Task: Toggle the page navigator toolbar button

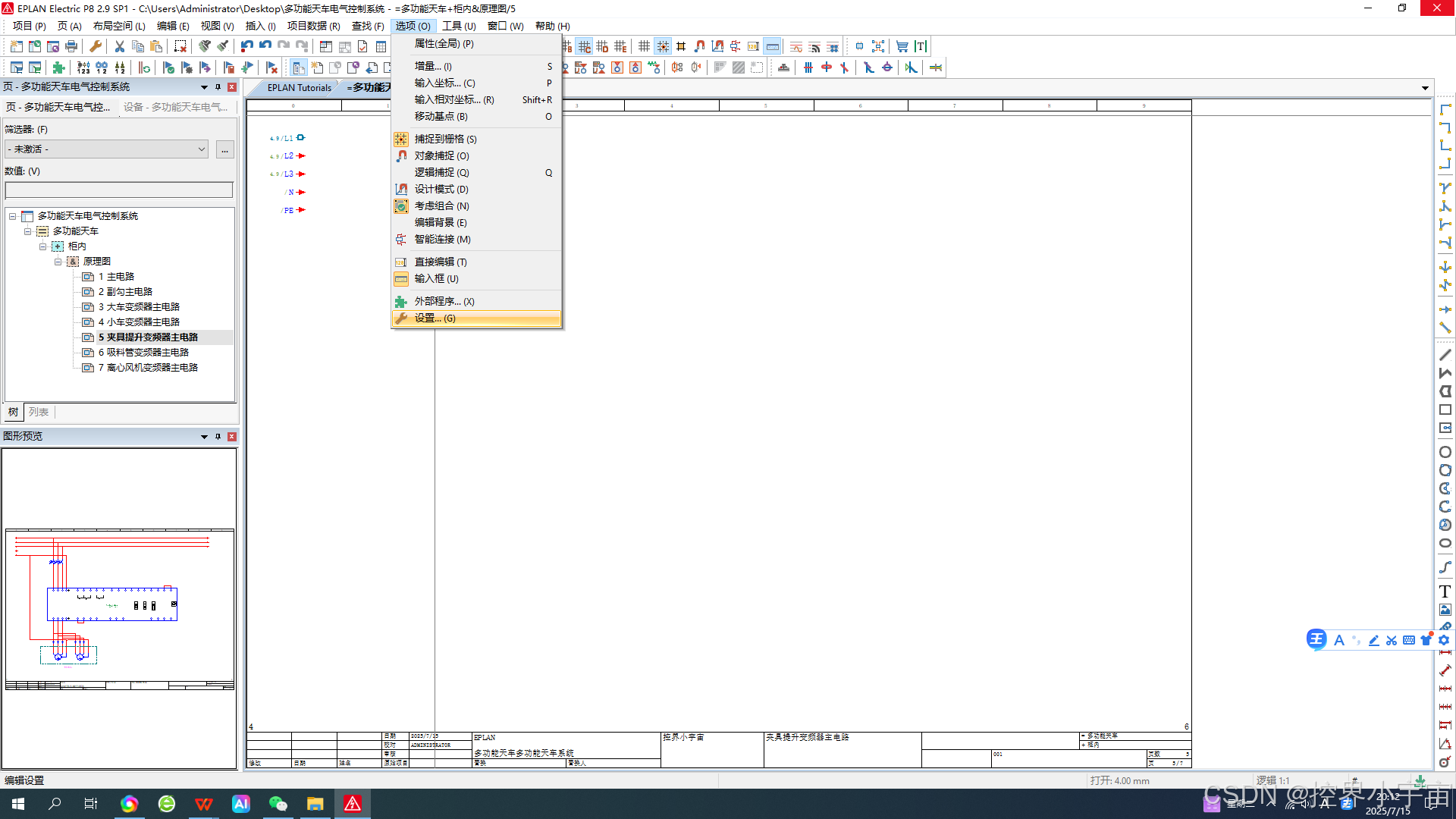Action: tap(299, 68)
